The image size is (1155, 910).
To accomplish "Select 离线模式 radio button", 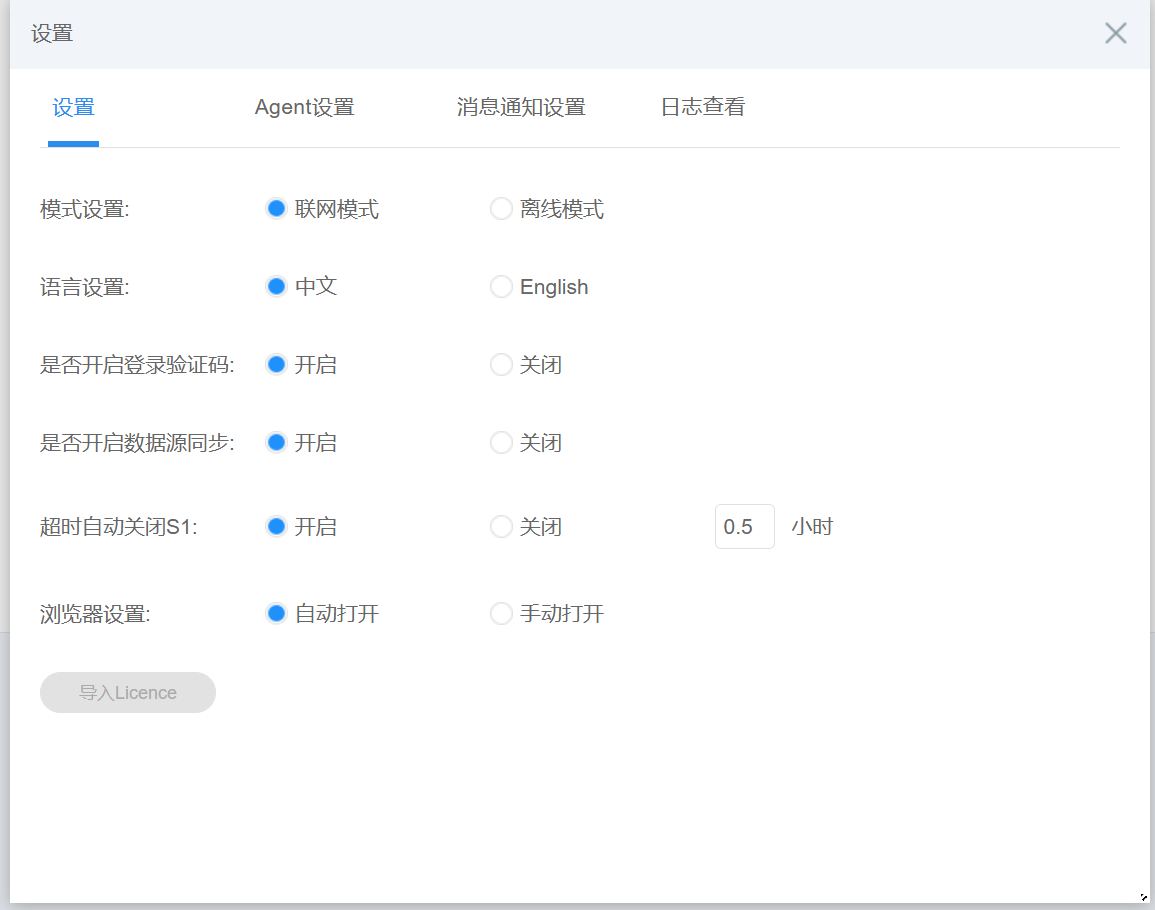I will [x=501, y=209].
